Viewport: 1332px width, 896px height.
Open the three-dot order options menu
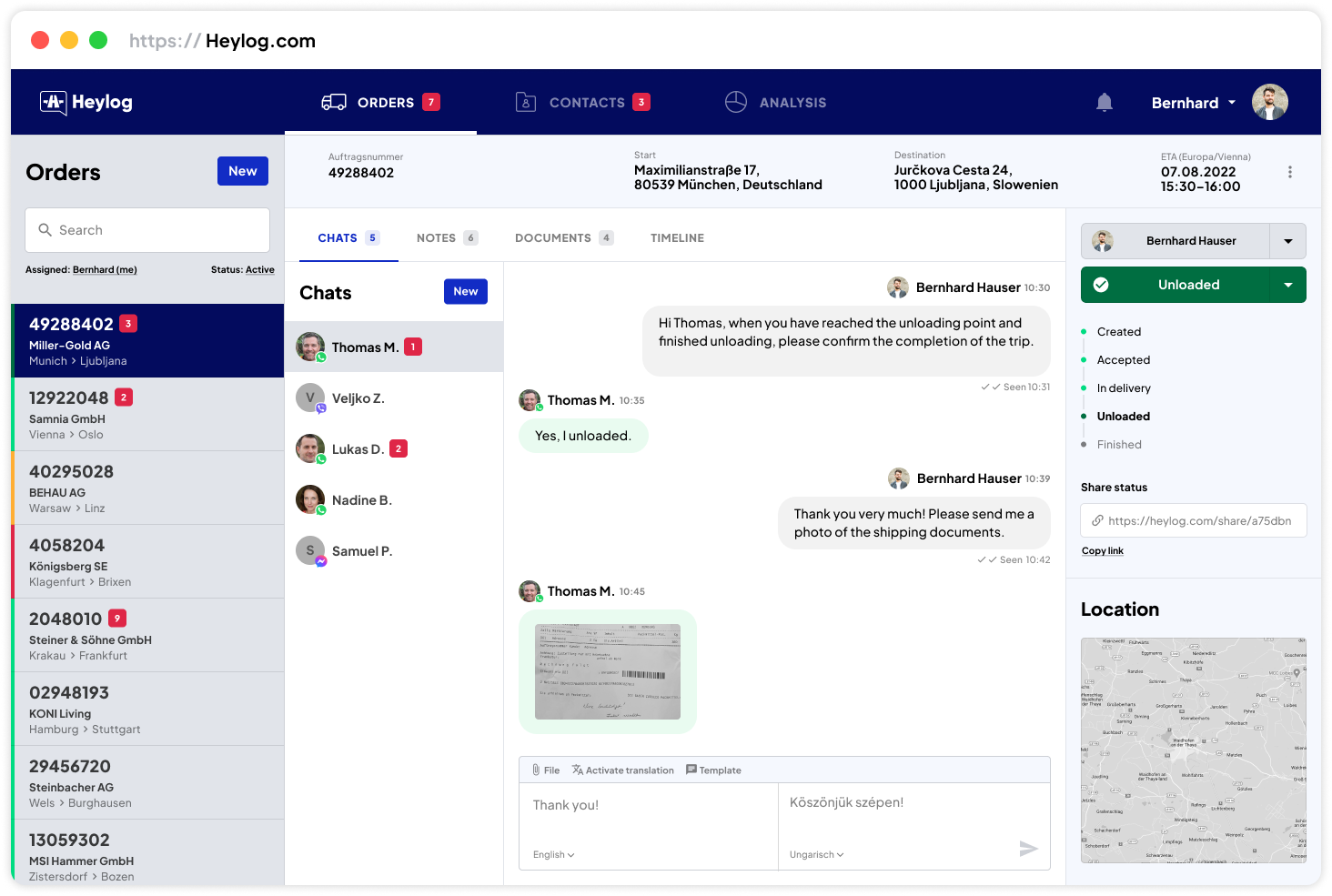[1289, 172]
